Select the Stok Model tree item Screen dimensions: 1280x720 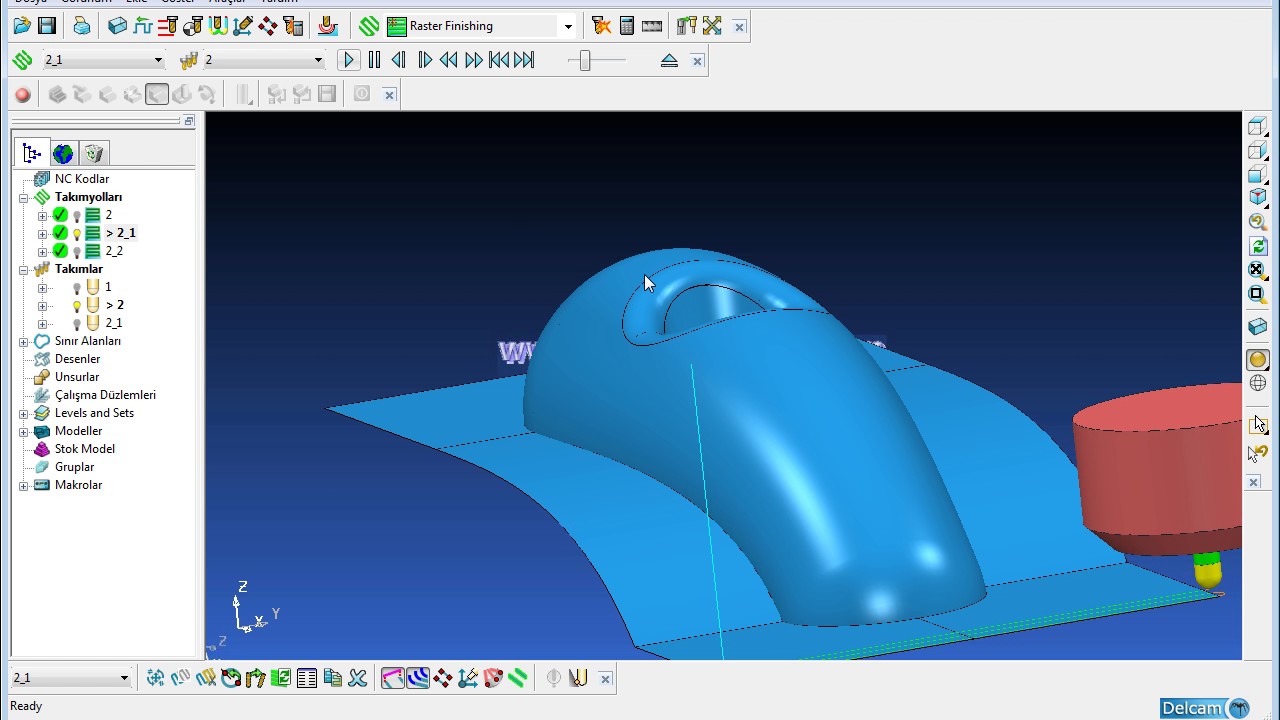coord(84,449)
